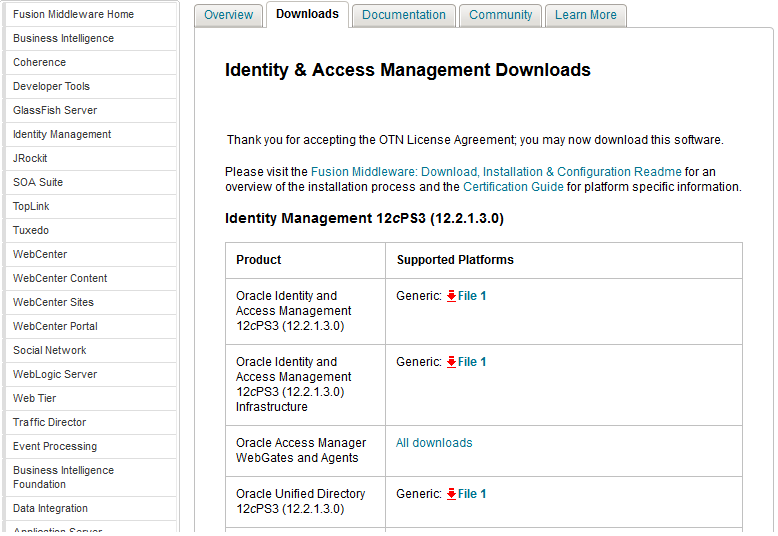Click red download arrow for Identity and Access Management
The width and height of the screenshot is (778, 536).
(x=451, y=296)
